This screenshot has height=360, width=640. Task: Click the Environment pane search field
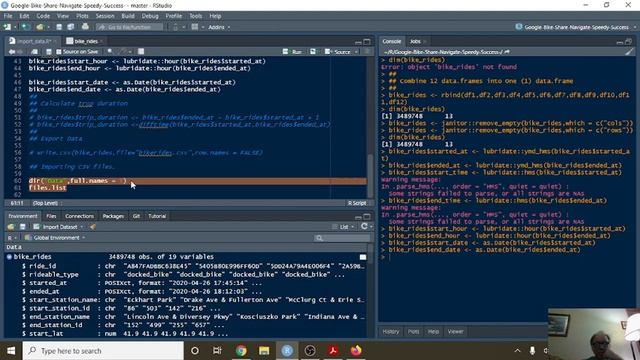342,238
